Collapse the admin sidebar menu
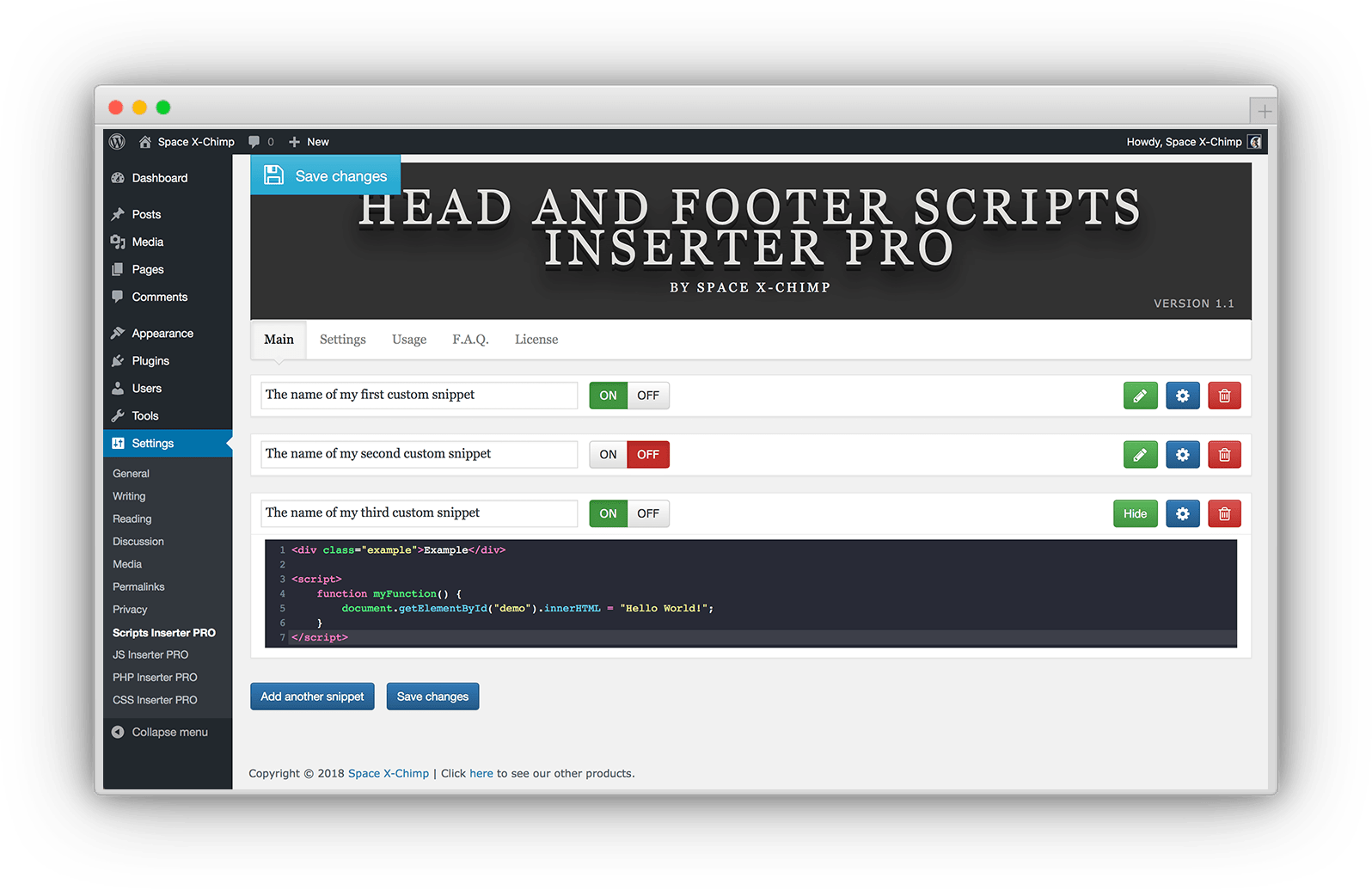Screen dimensions: 1372x890 click(x=160, y=733)
